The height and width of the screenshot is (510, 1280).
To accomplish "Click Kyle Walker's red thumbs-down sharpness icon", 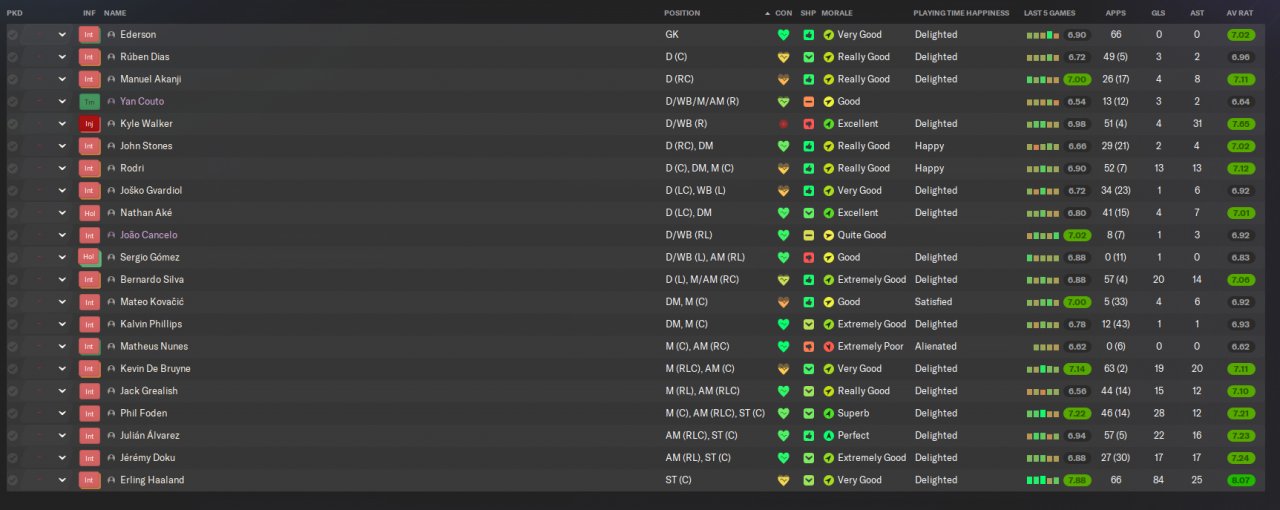I will point(809,124).
